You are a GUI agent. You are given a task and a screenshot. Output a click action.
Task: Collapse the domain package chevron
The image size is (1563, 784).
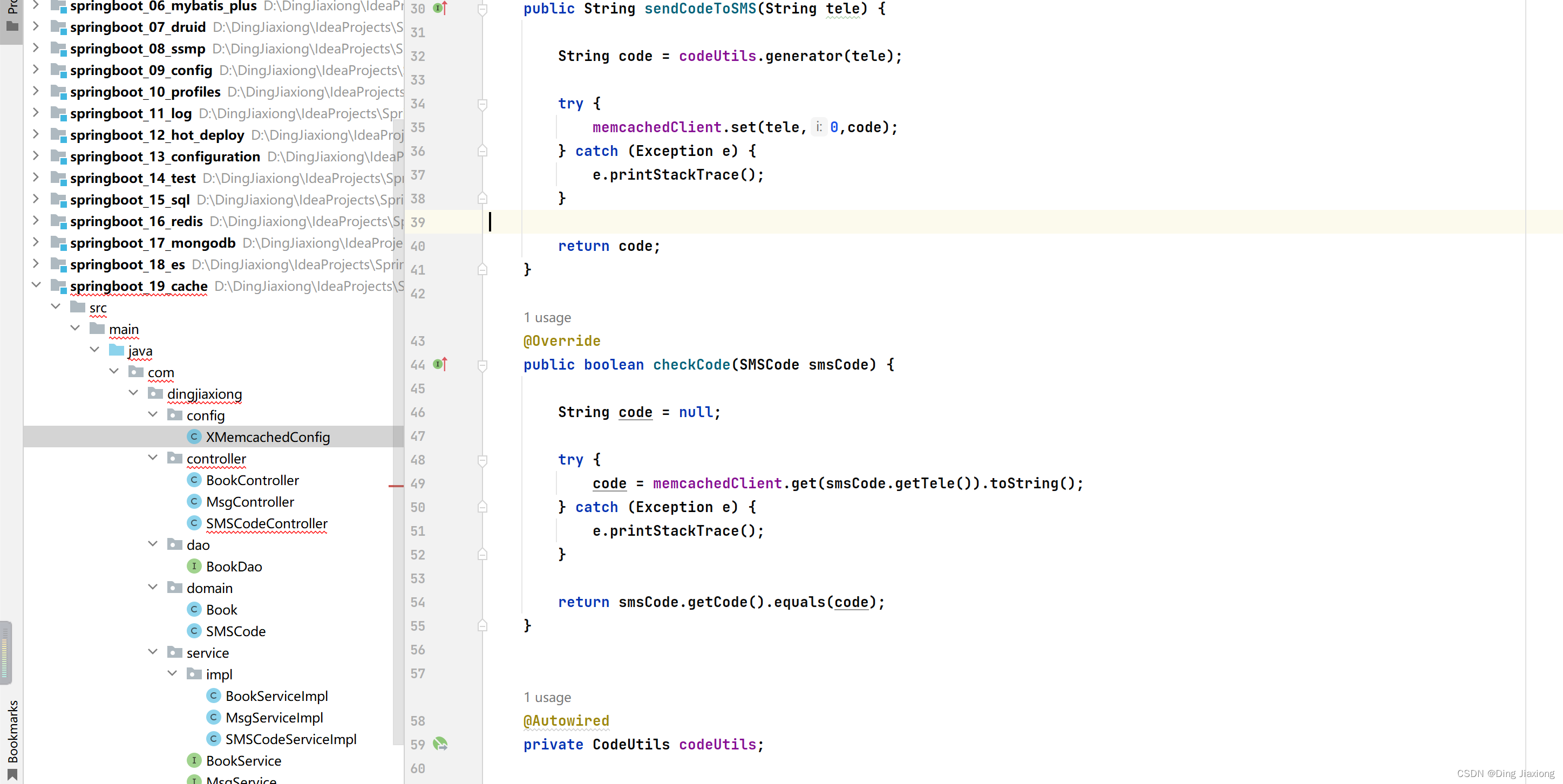152,587
